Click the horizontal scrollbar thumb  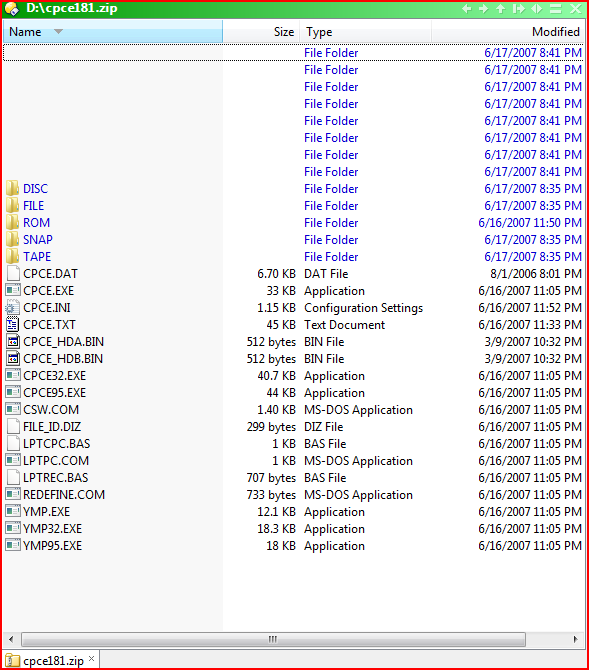(x=273, y=640)
